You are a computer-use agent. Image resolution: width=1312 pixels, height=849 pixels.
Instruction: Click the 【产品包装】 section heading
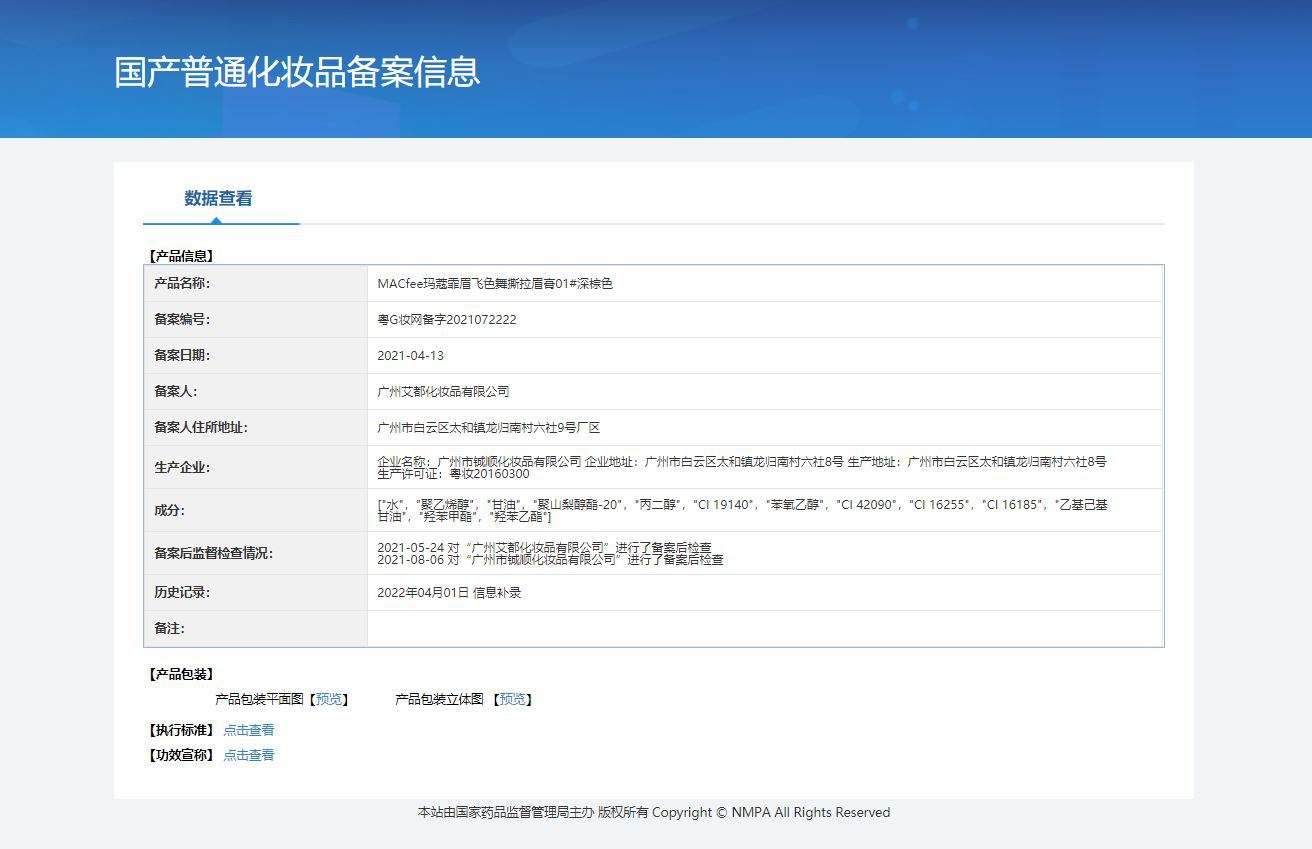click(181, 674)
